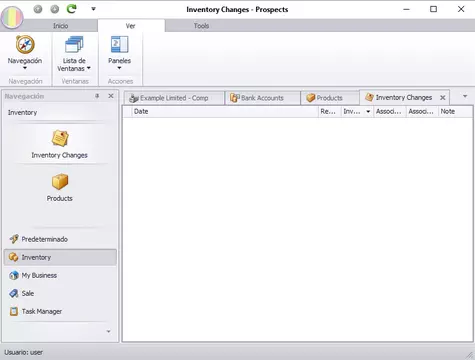Click the back navigation circle button
Viewport: 475px width, 360px height.
click(38, 9)
